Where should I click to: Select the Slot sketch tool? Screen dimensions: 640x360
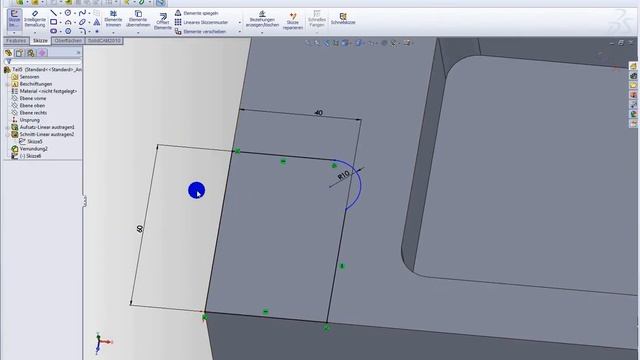tap(53, 31)
